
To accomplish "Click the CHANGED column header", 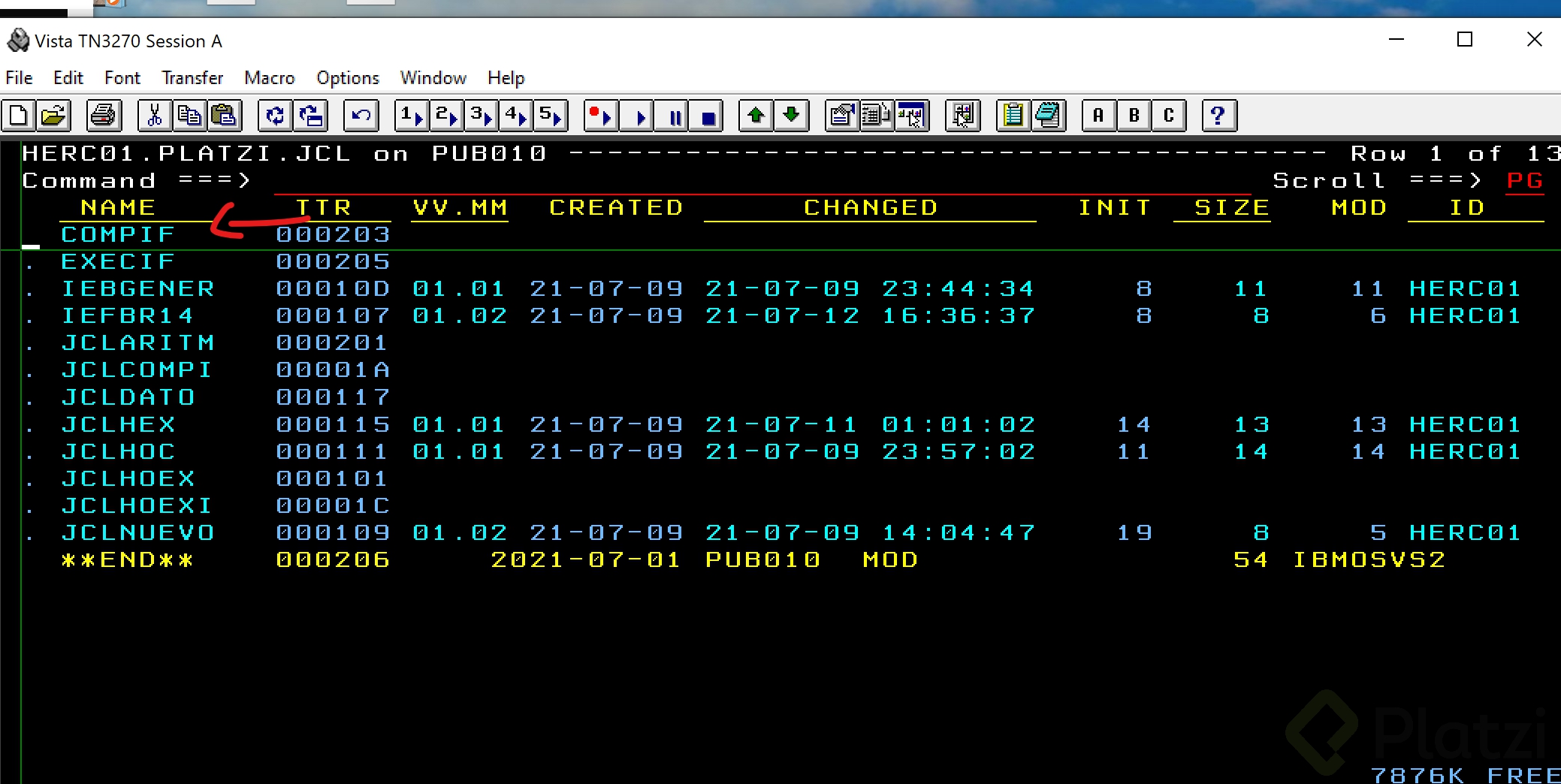I will click(871, 208).
